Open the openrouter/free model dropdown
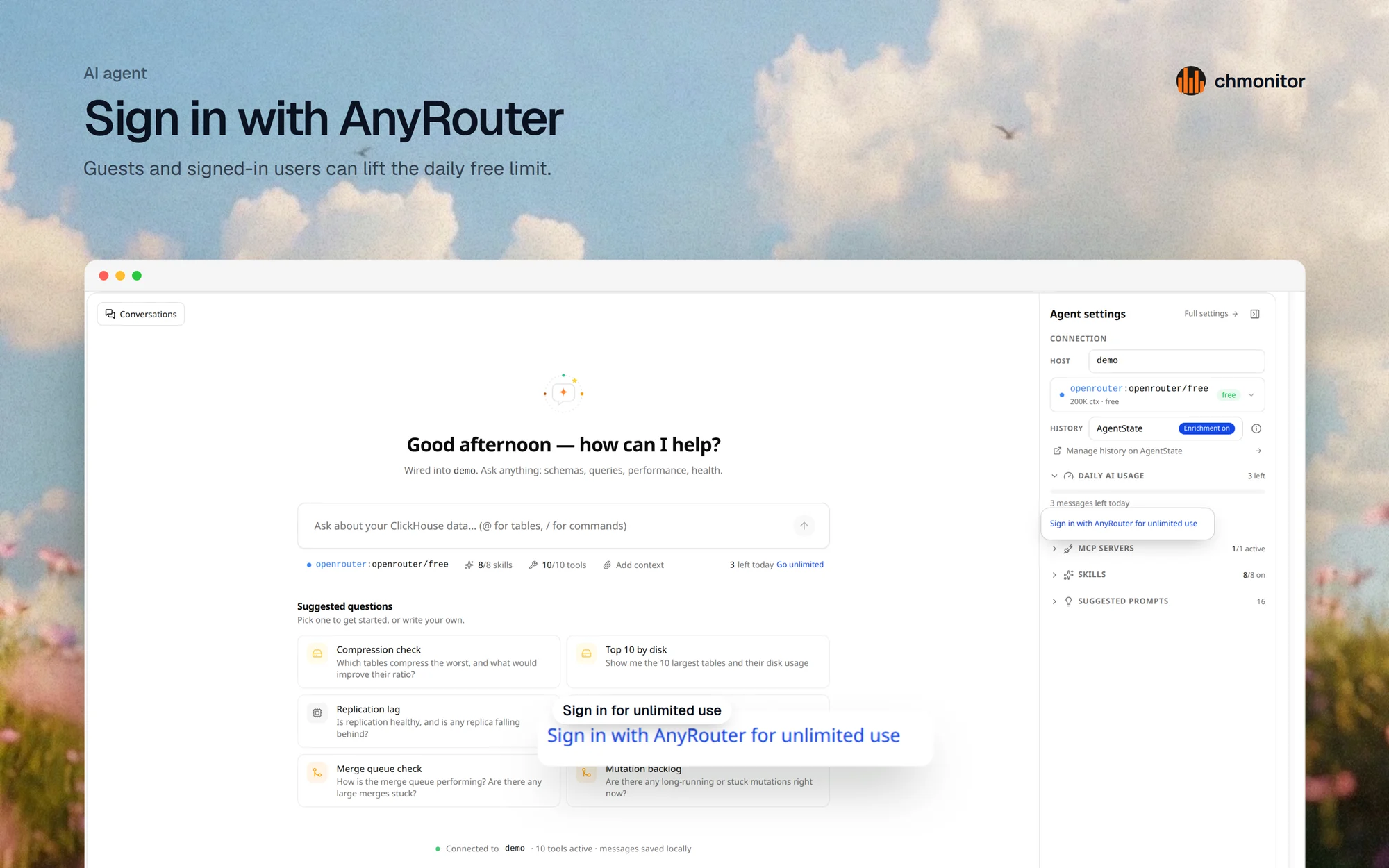 [x=1157, y=394]
